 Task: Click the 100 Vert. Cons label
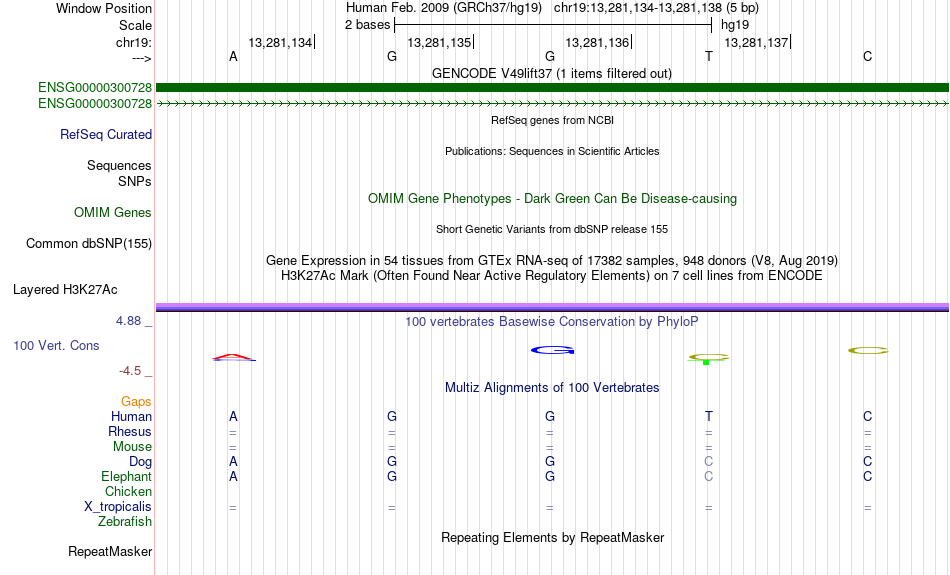click(56, 345)
